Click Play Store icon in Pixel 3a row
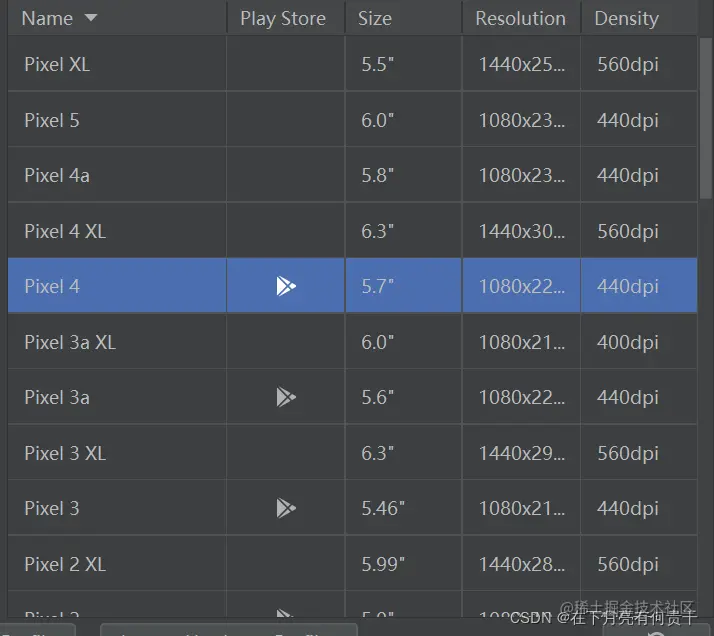Viewport: 714px width, 636px height. pos(286,397)
